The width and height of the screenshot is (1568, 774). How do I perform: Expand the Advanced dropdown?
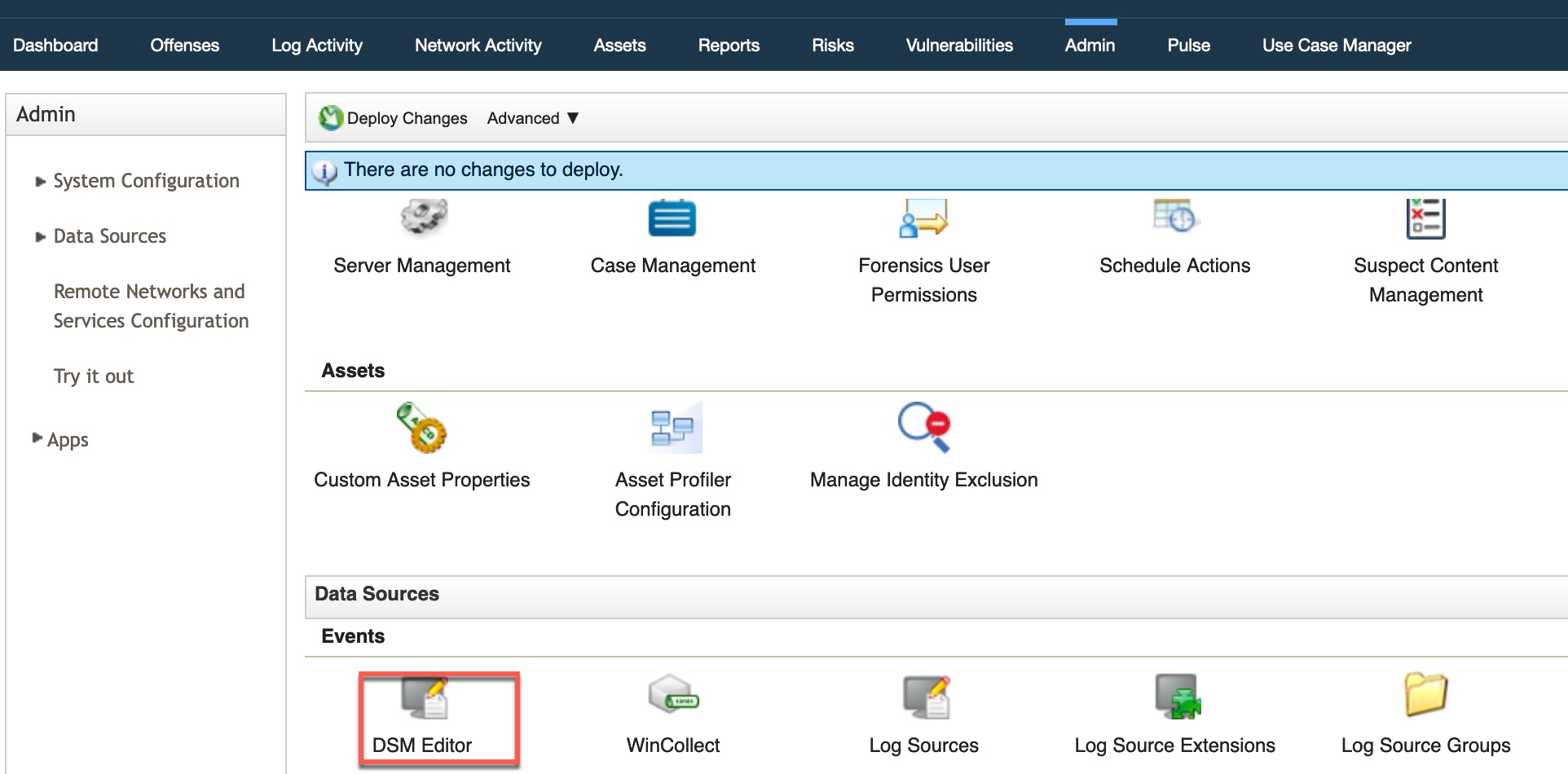(x=531, y=118)
